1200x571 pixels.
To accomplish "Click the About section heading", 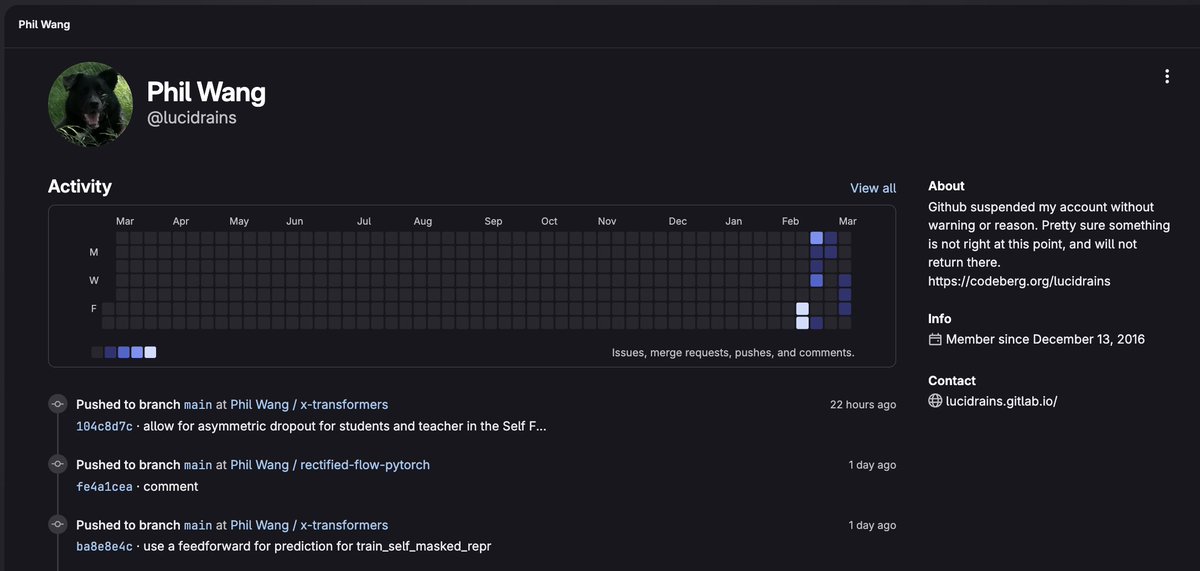I will (946, 186).
